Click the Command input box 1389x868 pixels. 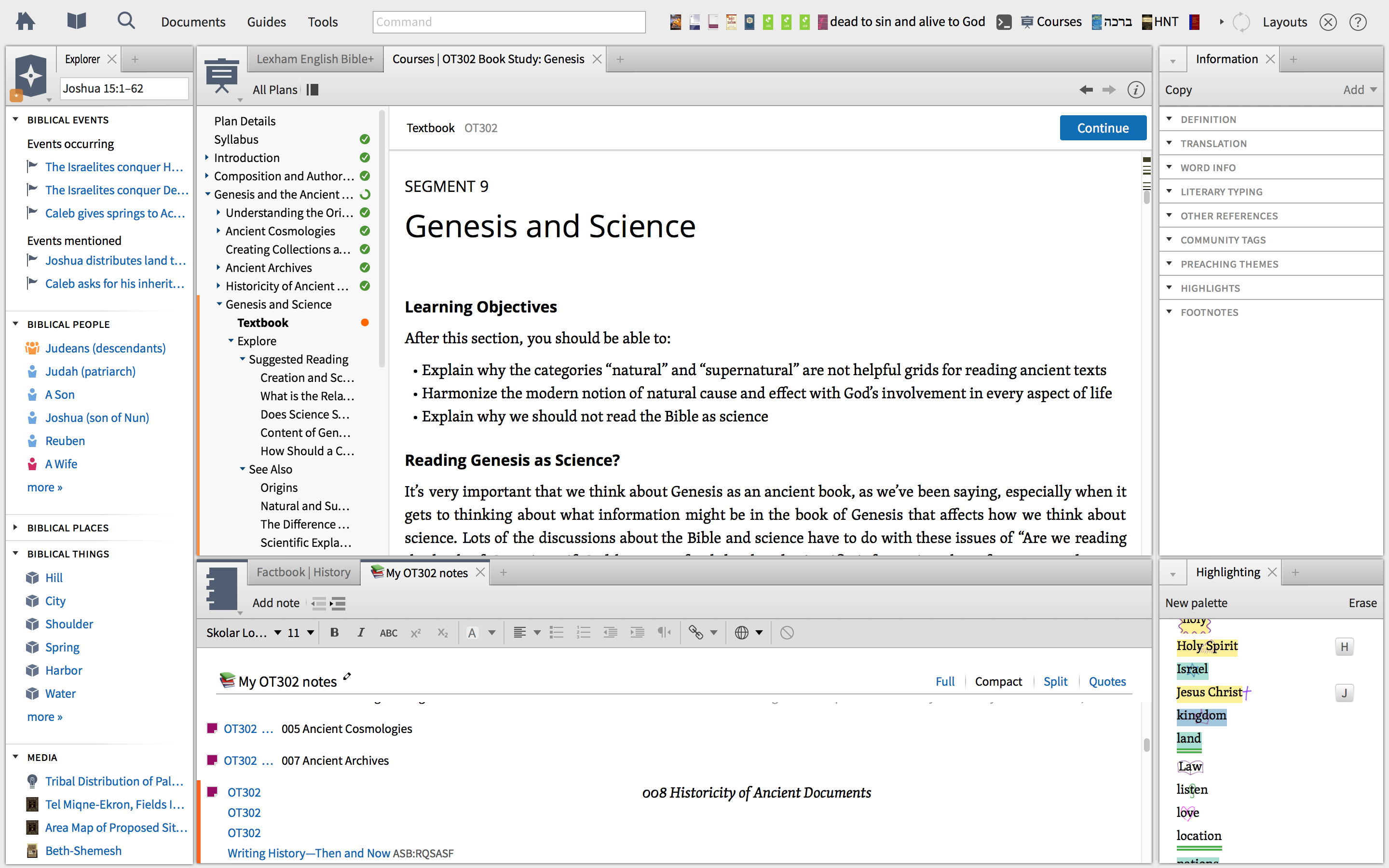(508, 22)
